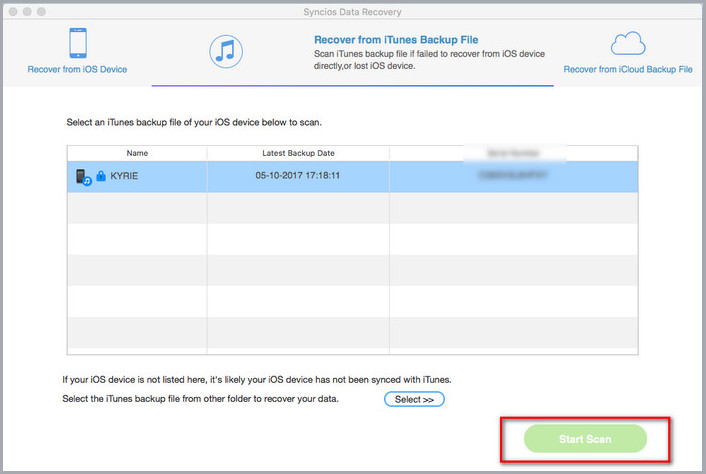
Task: Select Recover from iTunes Backup File heading
Action: [396, 40]
